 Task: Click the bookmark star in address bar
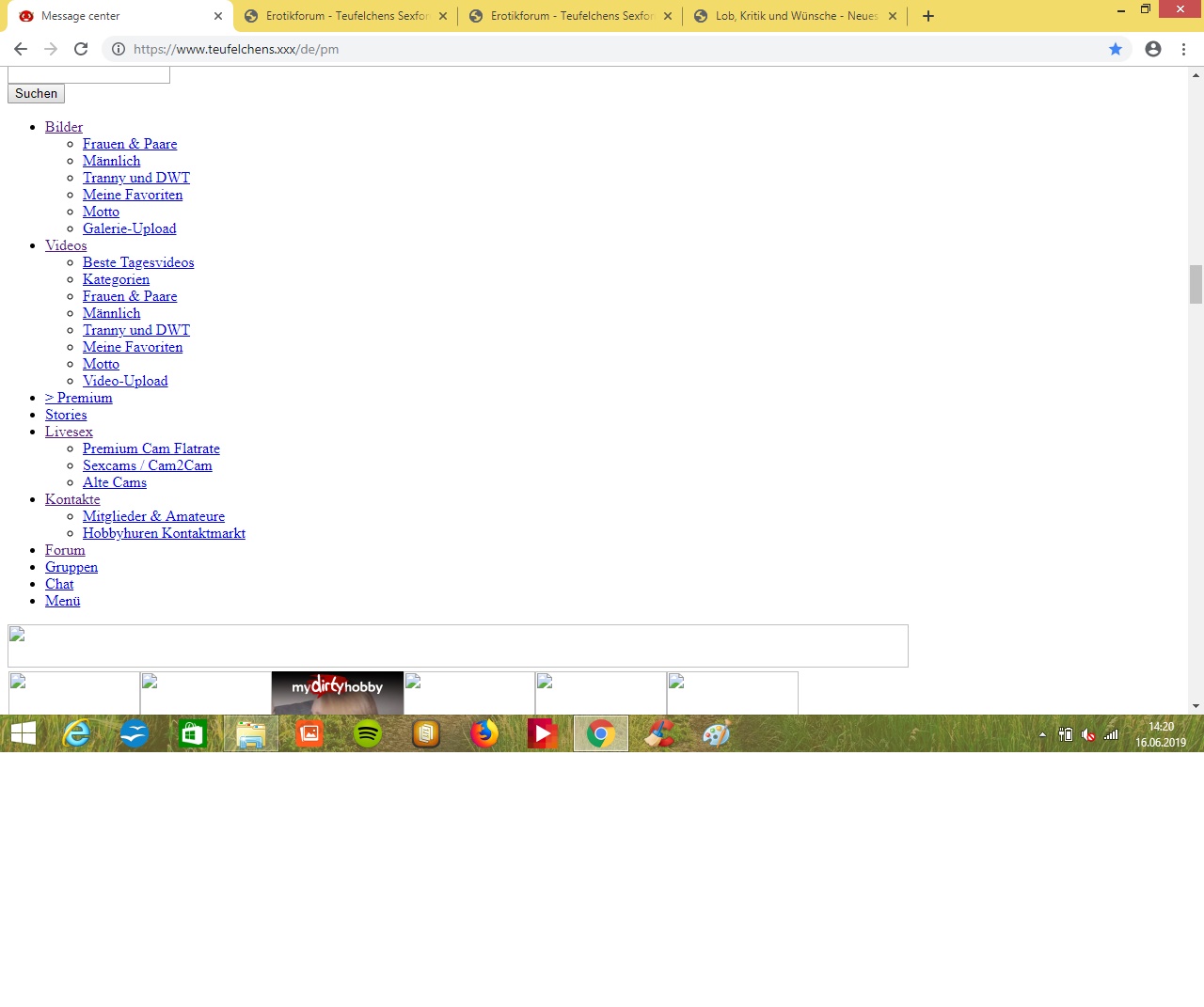[x=1116, y=49]
